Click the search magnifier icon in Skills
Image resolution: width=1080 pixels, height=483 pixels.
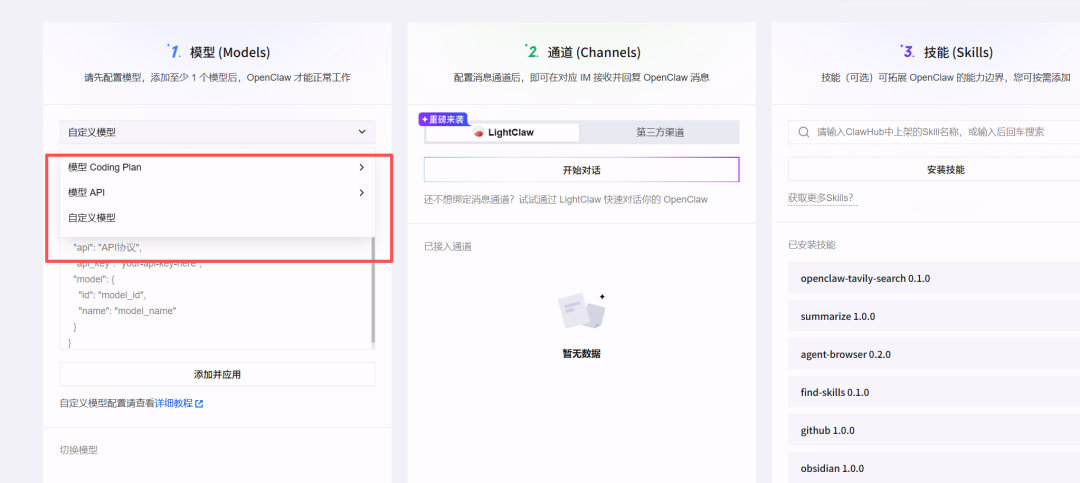(x=803, y=132)
